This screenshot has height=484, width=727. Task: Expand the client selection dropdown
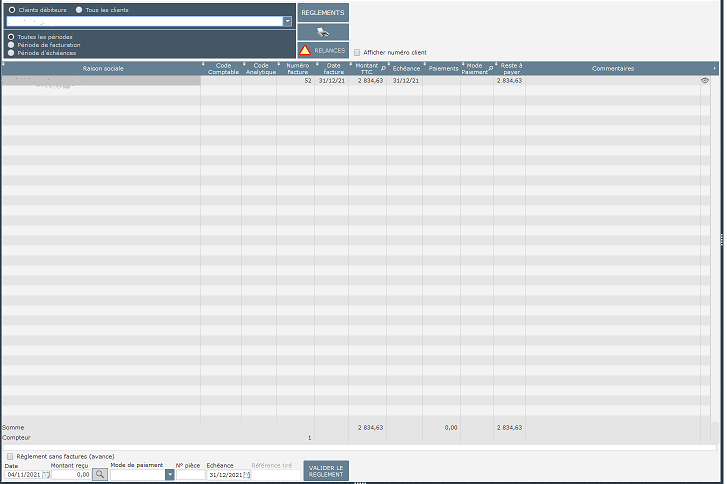(288, 20)
